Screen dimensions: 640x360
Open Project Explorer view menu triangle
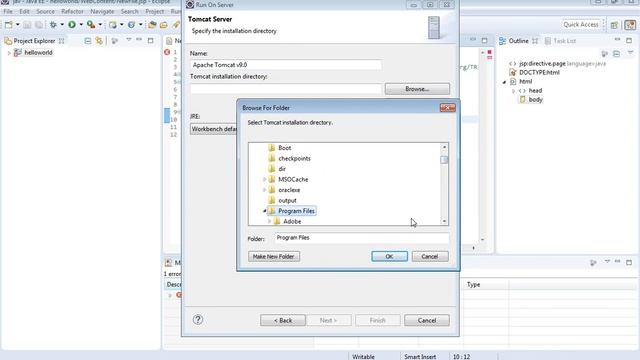pyautogui.click(x=129, y=40)
